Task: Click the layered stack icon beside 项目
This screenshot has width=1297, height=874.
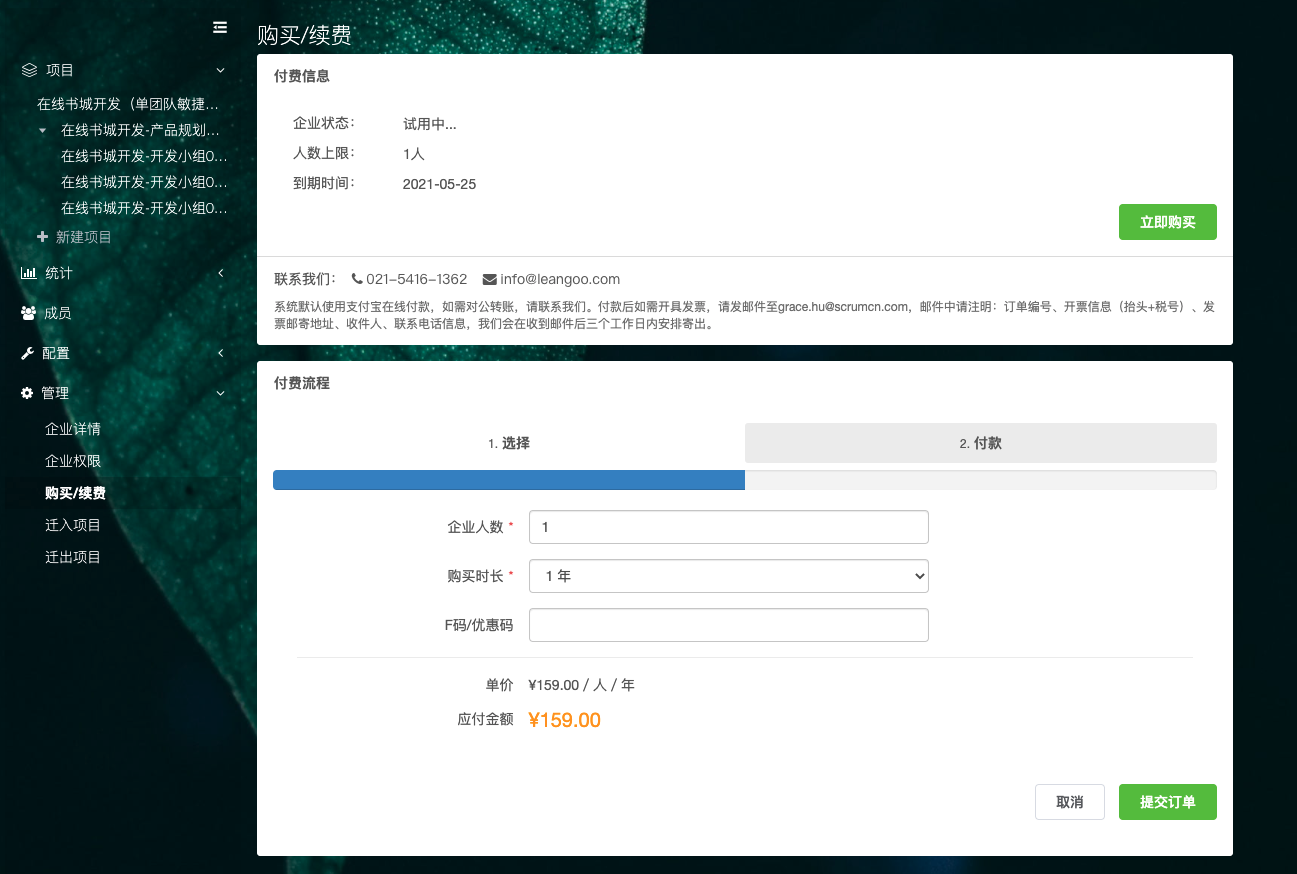Action: coord(29,70)
